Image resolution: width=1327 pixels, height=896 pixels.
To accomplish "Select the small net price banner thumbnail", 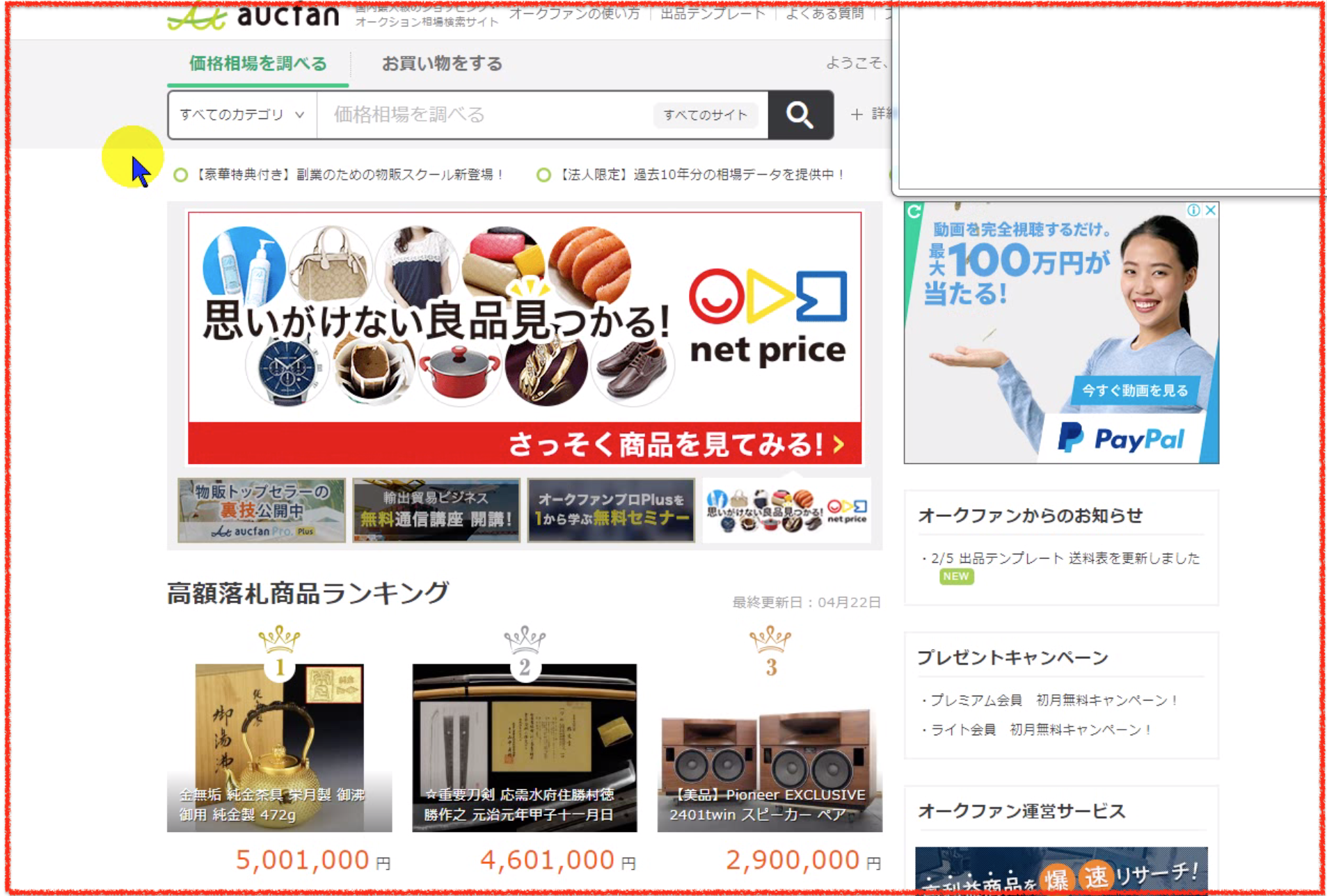I will point(786,511).
